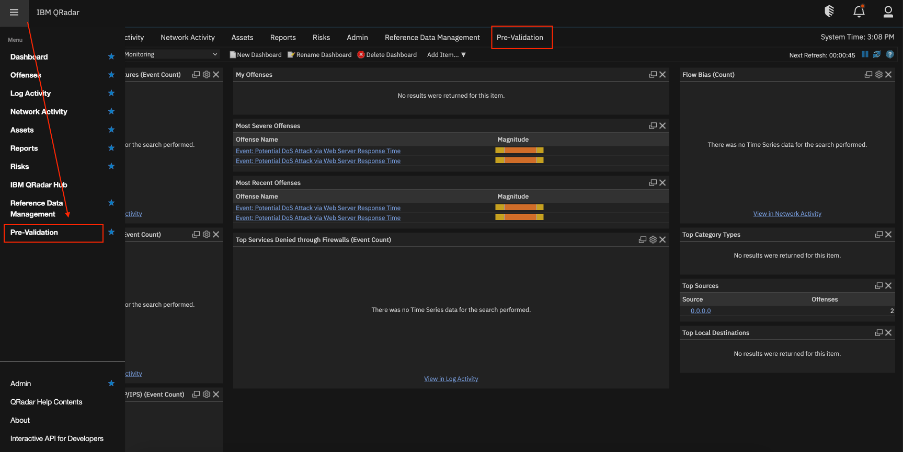This screenshot has width=904, height=452.
Task: Open the notifications bell
Action: 859,12
